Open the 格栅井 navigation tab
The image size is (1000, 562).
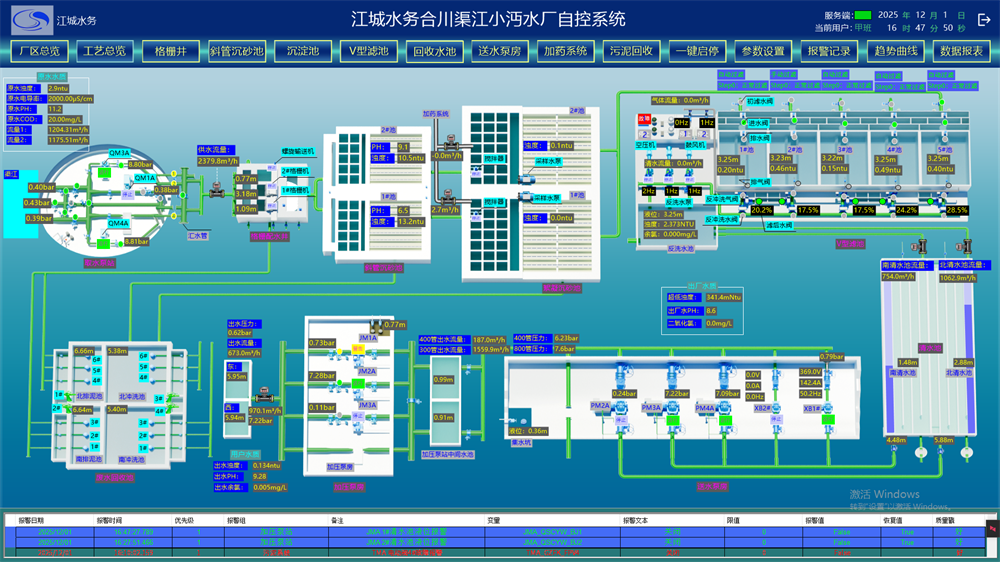tap(170, 51)
